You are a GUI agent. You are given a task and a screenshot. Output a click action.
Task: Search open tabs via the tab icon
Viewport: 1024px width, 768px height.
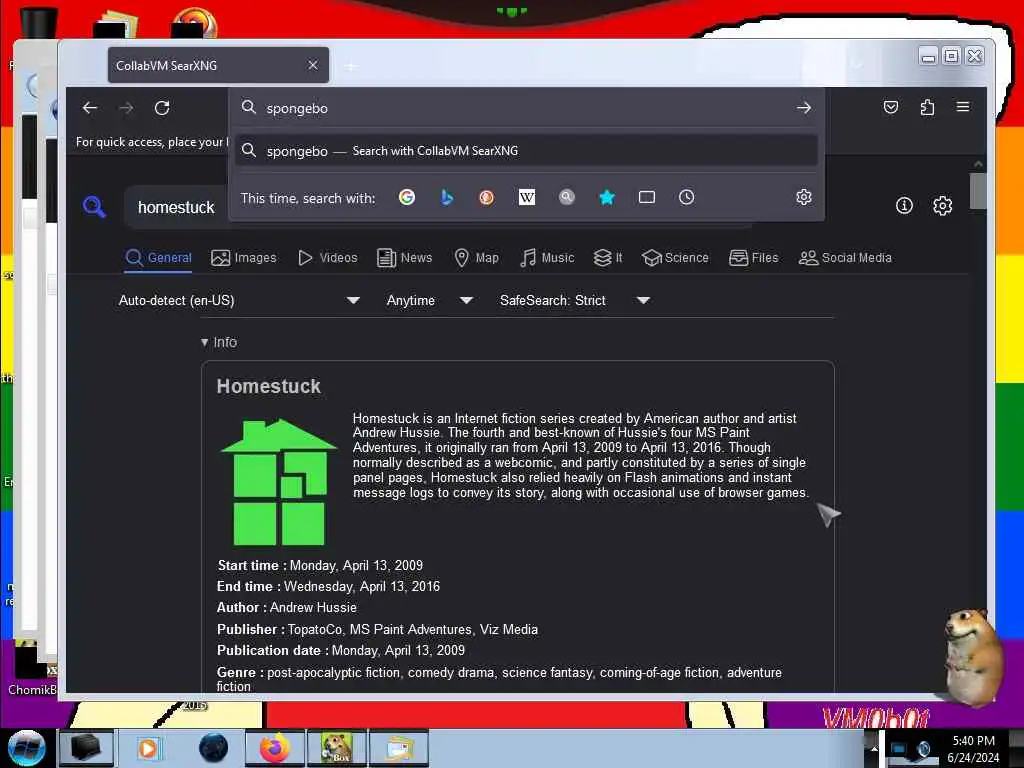(x=647, y=197)
